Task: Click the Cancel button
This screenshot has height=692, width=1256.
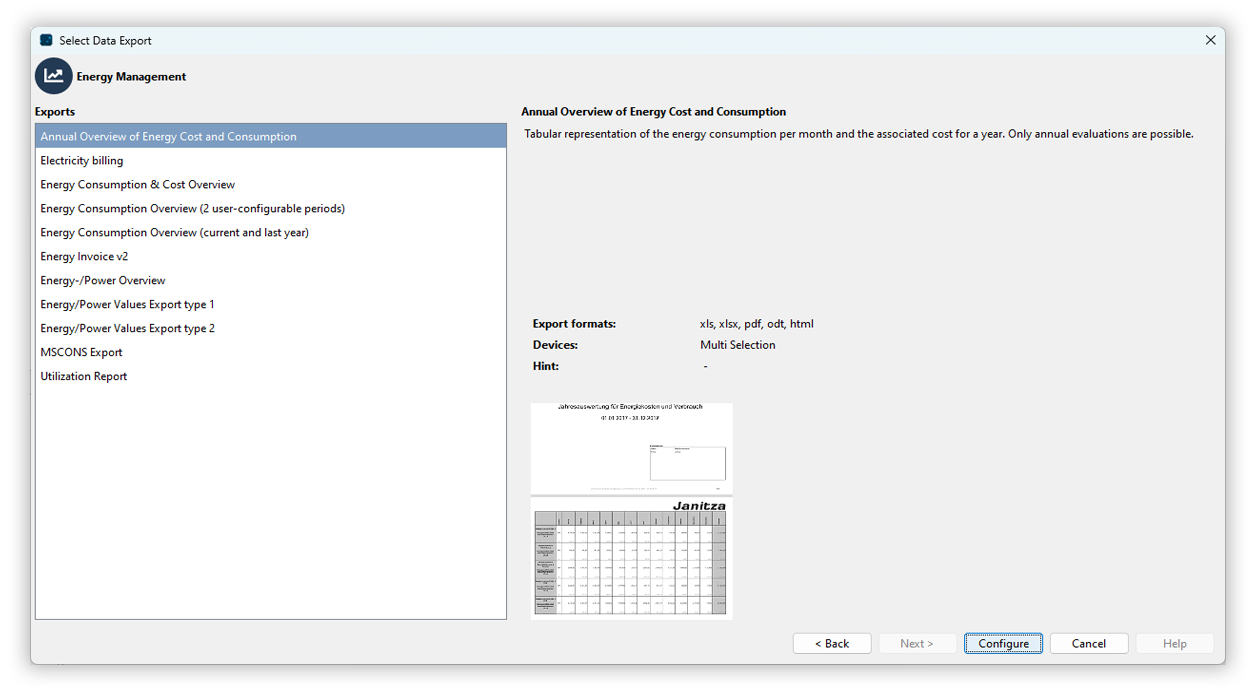Action: (1089, 643)
